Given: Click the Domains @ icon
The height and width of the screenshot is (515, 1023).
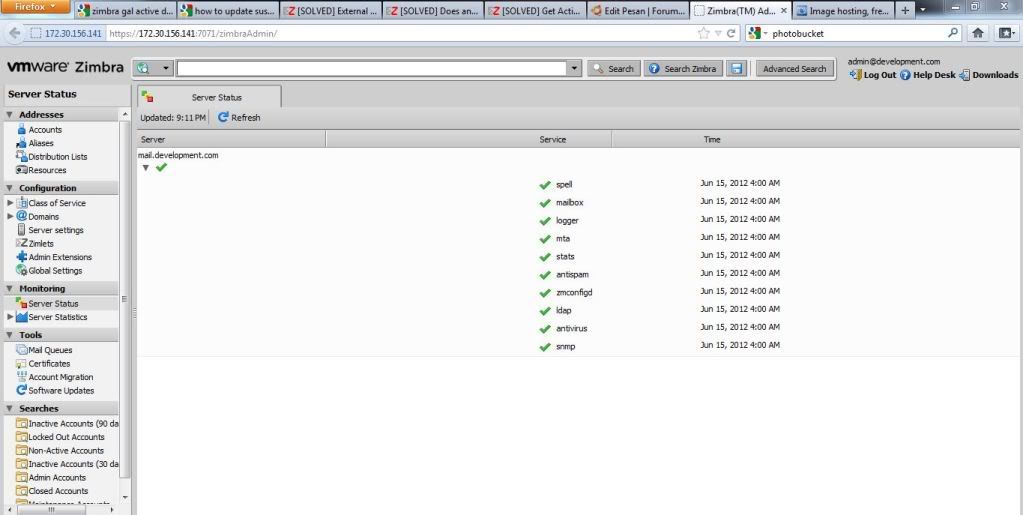Looking at the screenshot, I should [x=22, y=216].
